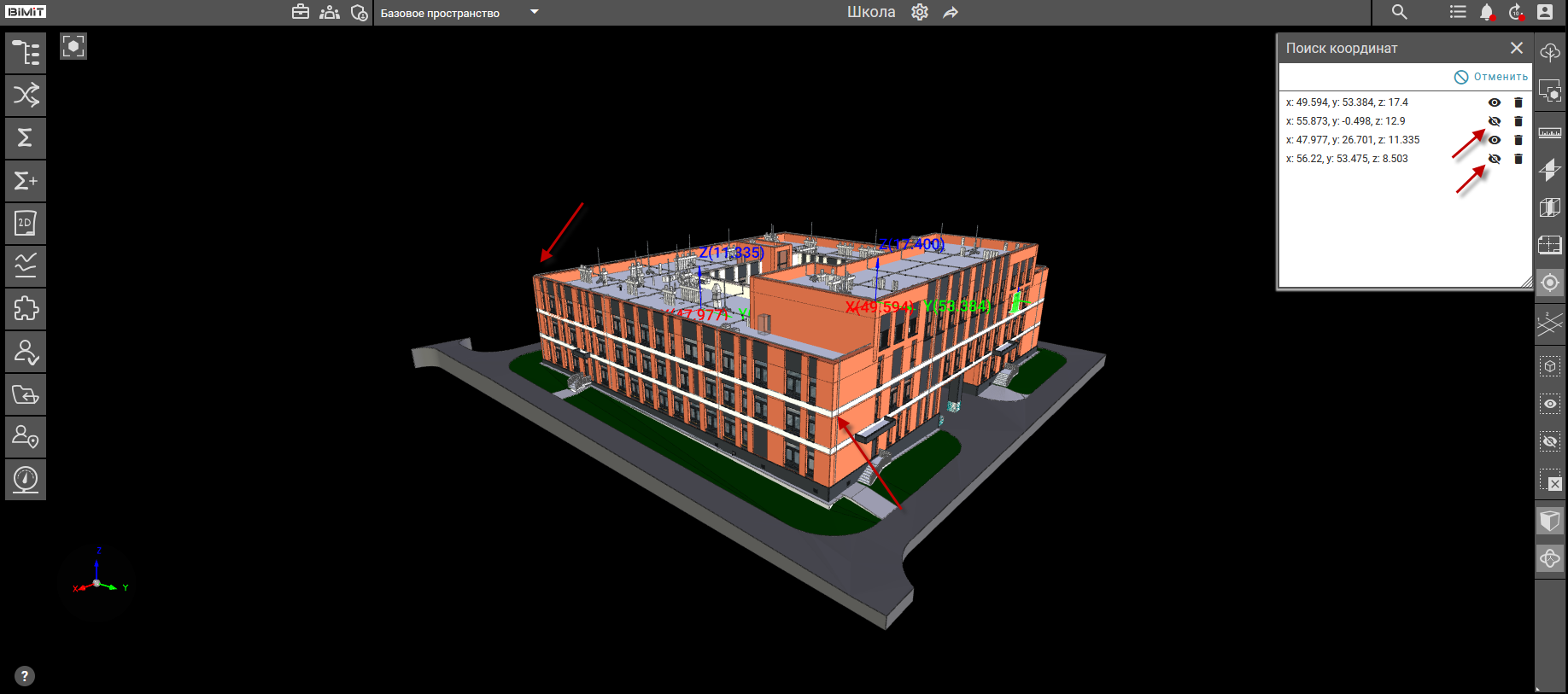Screen dimensions: 1568x694
Task: Open the speedometer gauge tool in sidebar
Action: point(26,480)
